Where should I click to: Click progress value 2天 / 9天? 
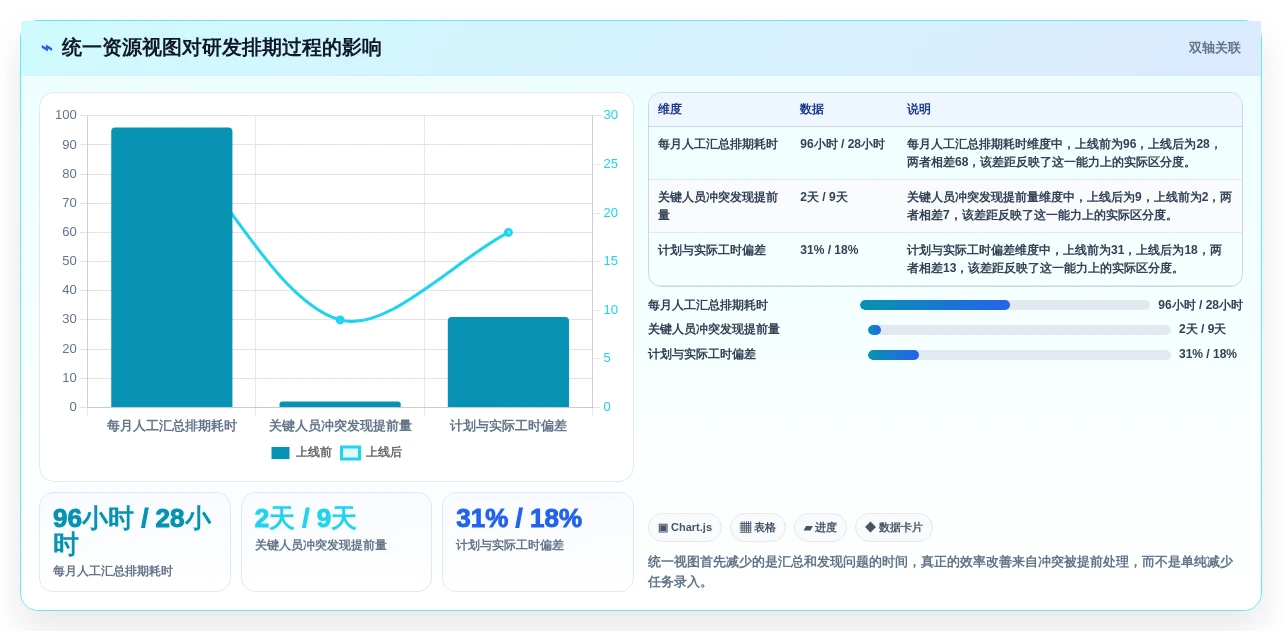[x=1202, y=329]
